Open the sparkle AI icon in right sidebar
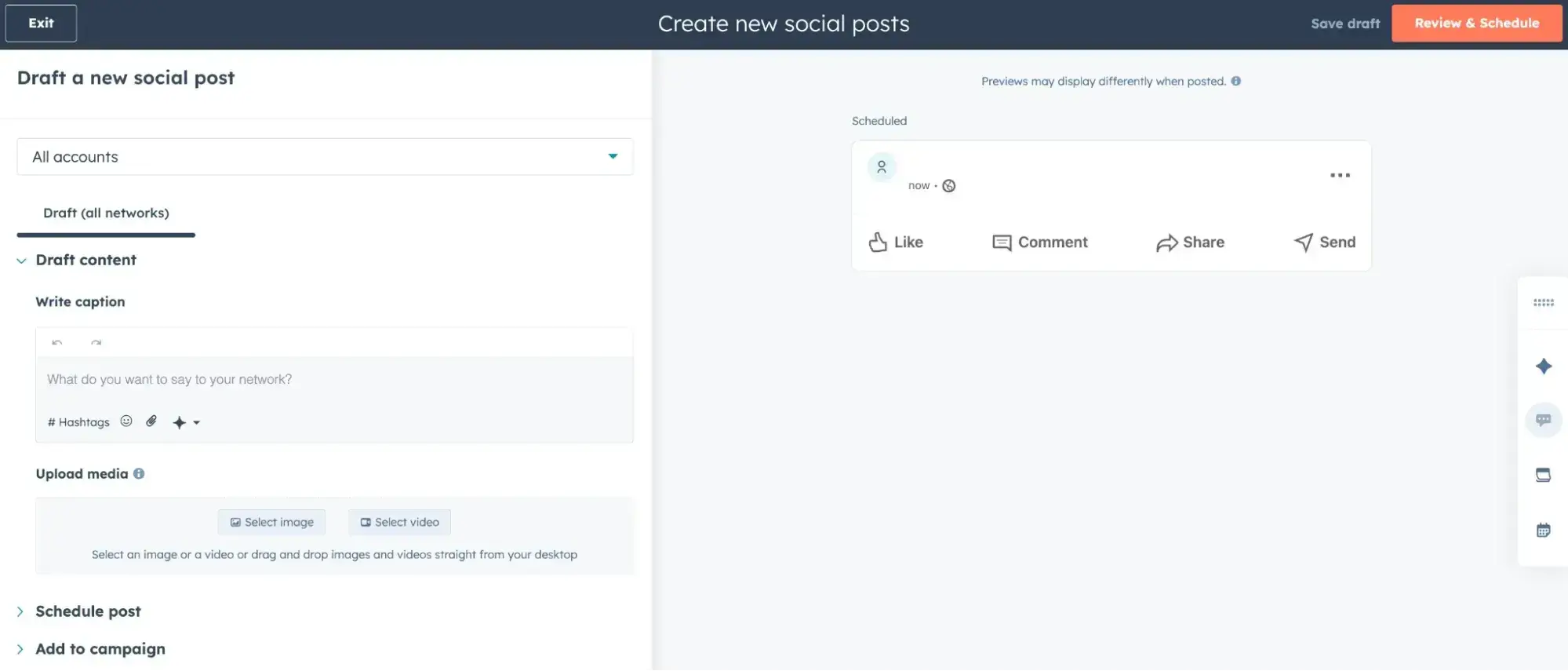This screenshot has width=1568, height=671. (x=1543, y=366)
